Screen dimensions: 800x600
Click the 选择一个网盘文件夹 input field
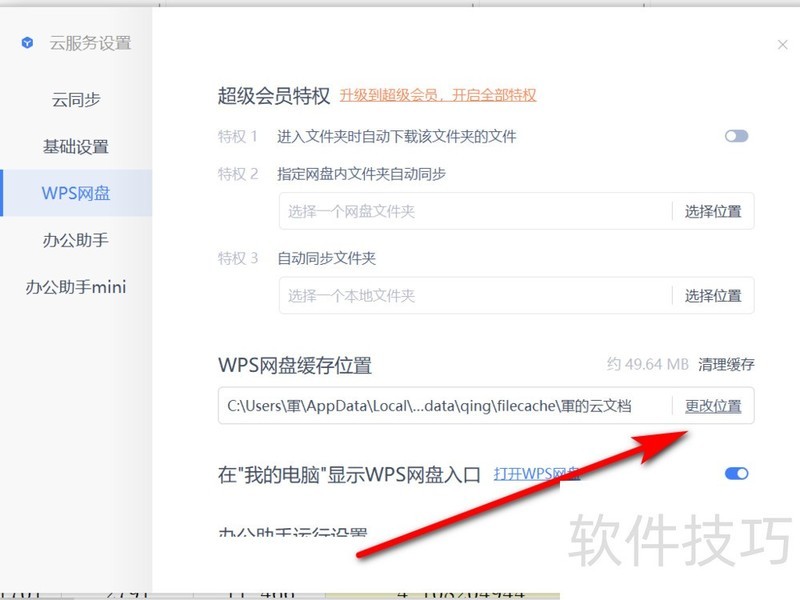[476, 211]
